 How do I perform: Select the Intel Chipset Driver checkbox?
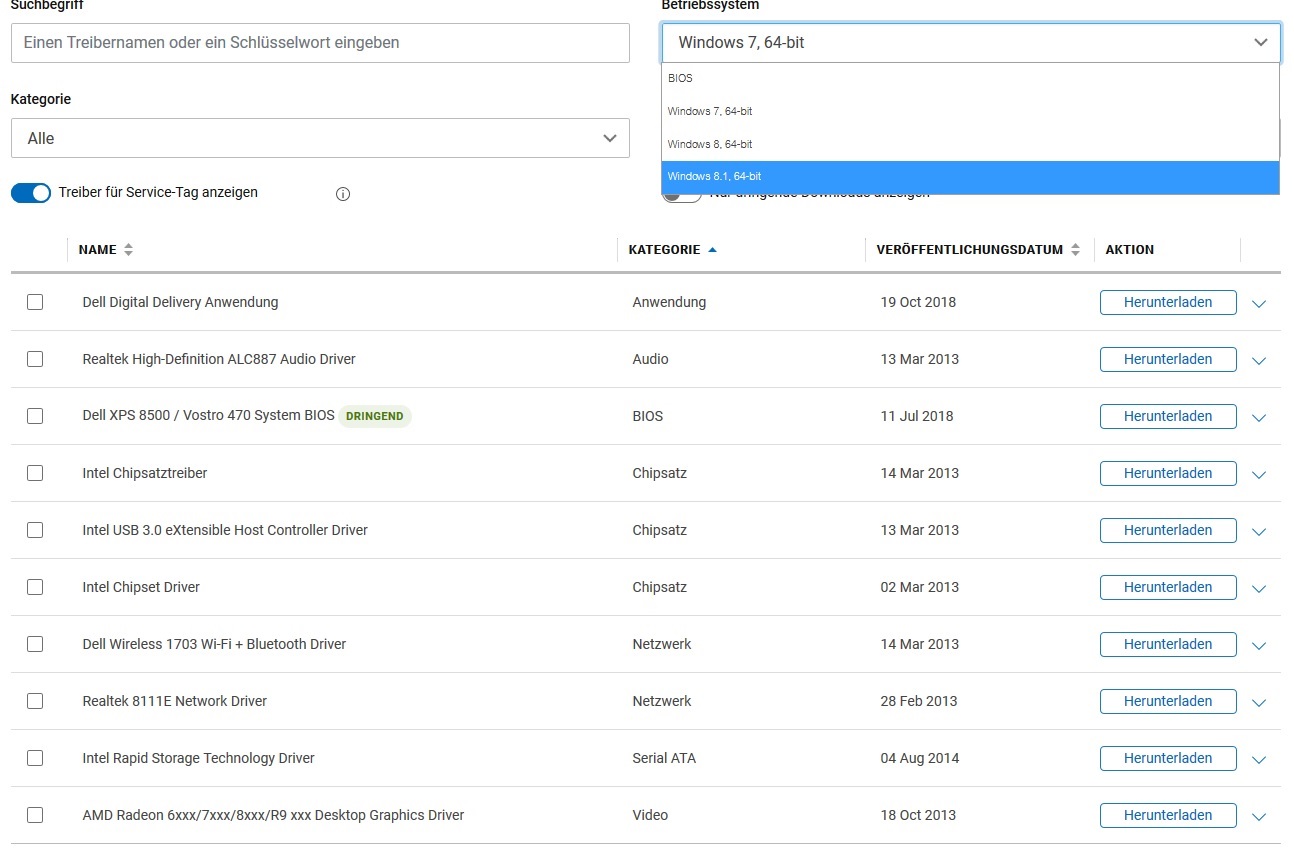tap(35, 587)
